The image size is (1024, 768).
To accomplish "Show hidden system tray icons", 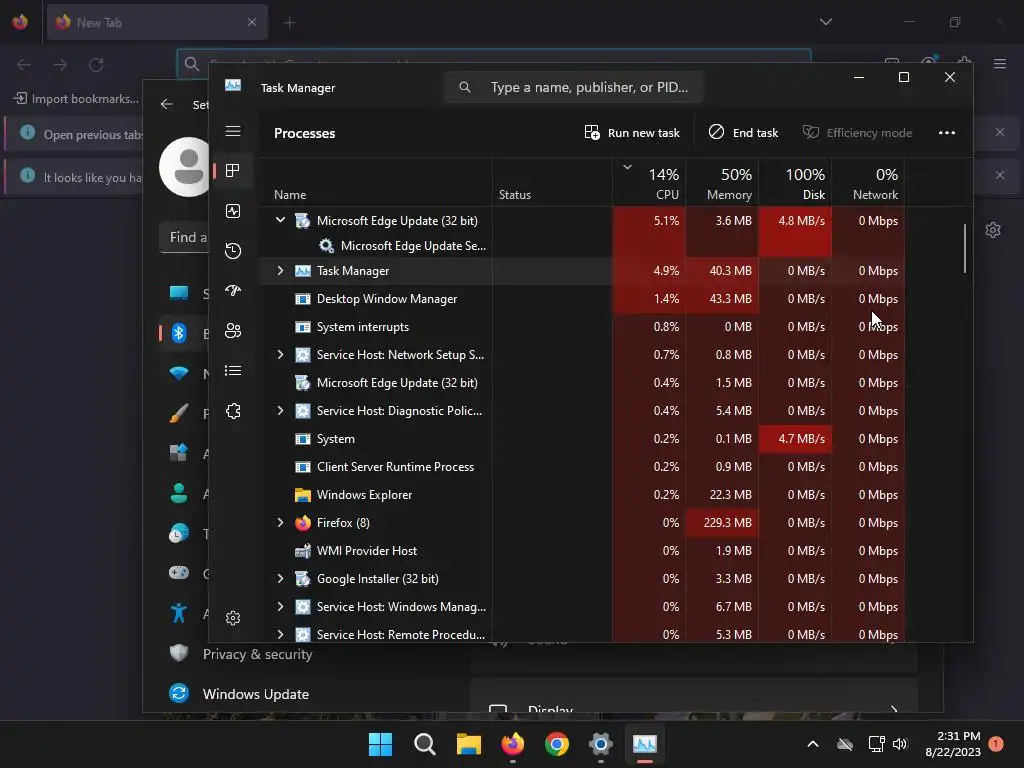I will (812, 744).
